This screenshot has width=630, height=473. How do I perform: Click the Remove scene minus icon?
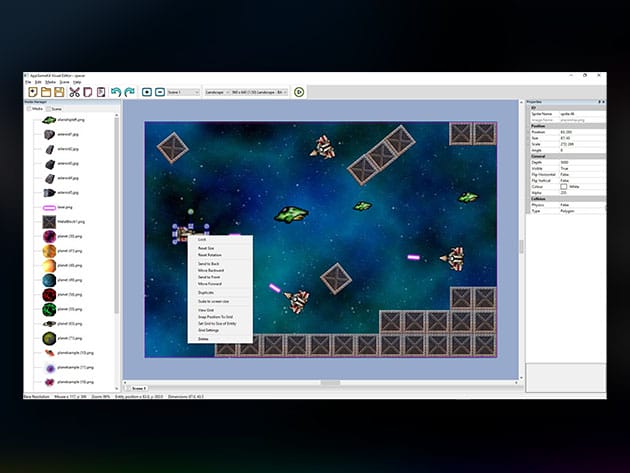pos(161,92)
